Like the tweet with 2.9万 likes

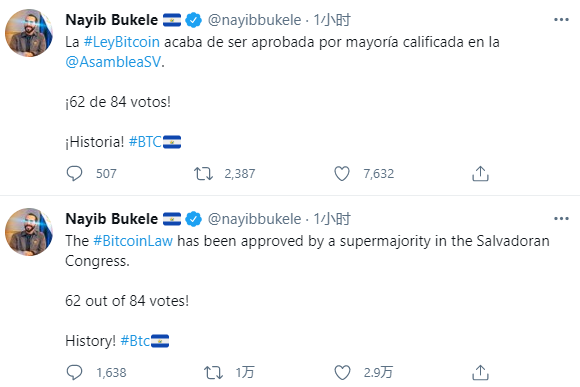342,372
